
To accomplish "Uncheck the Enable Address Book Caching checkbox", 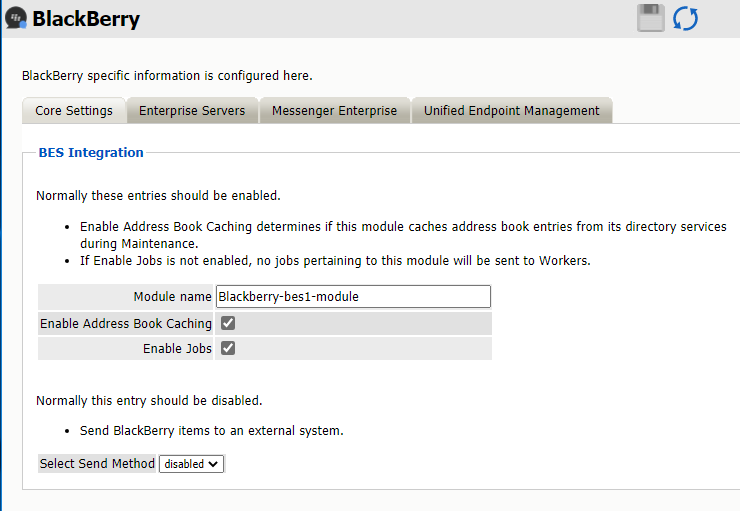I will point(228,323).
